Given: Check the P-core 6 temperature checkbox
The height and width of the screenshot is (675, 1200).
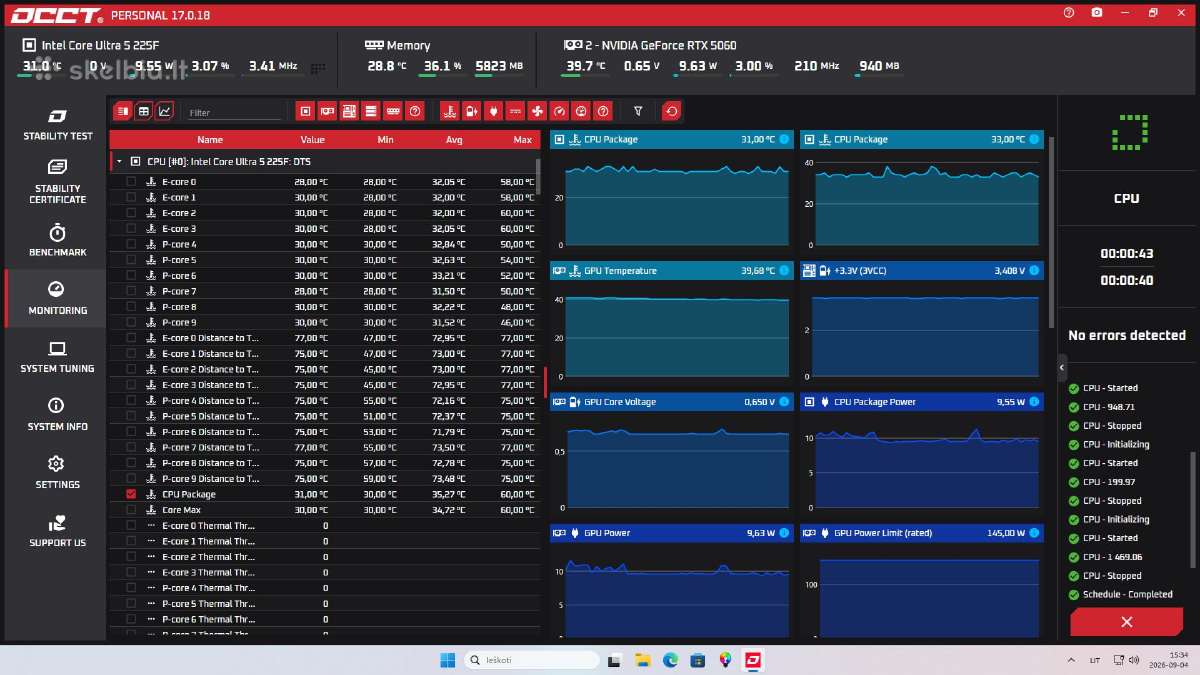Looking at the screenshot, I should pyautogui.click(x=131, y=276).
